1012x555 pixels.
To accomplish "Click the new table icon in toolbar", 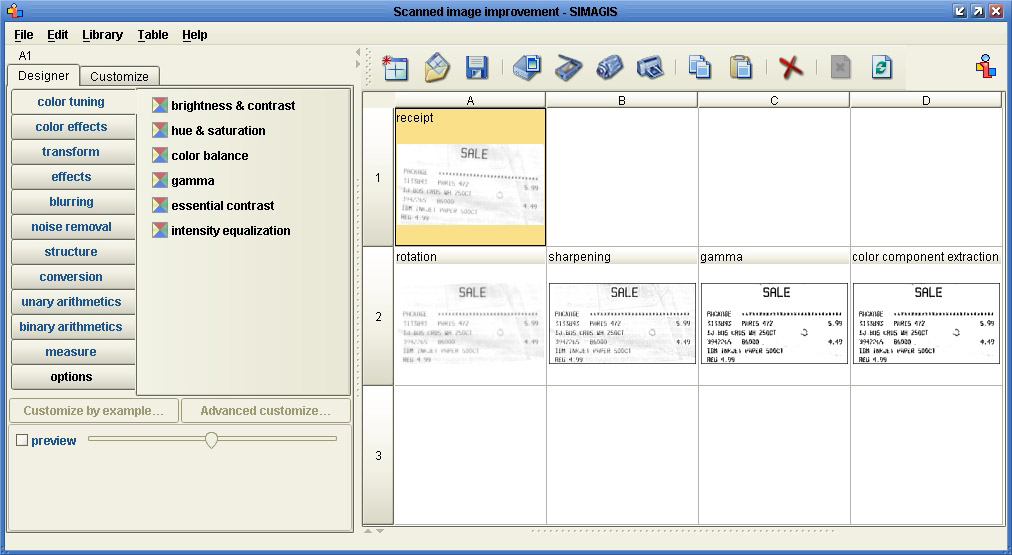I will (395, 68).
